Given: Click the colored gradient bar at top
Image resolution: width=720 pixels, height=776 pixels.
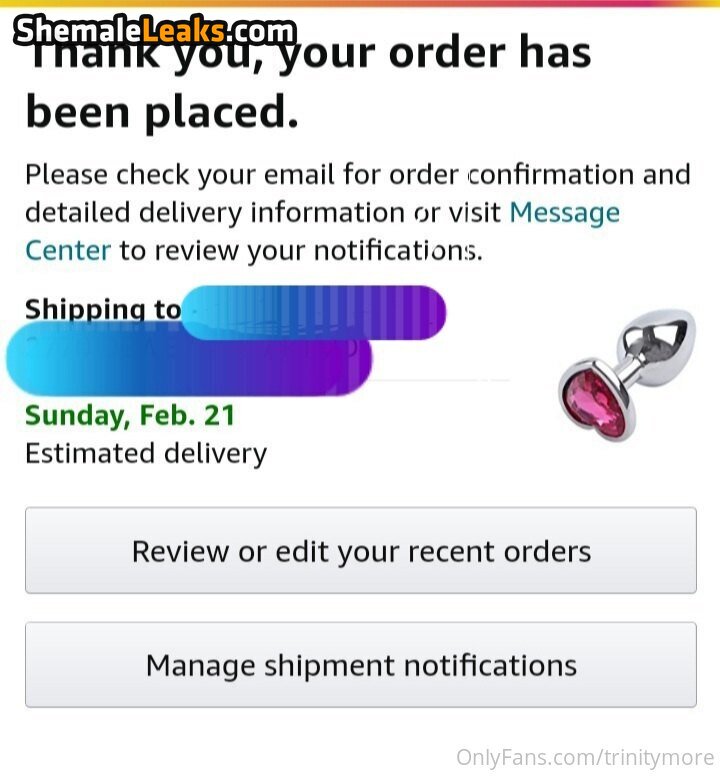Looking at the screenshot, I should (x=500, y=3).
